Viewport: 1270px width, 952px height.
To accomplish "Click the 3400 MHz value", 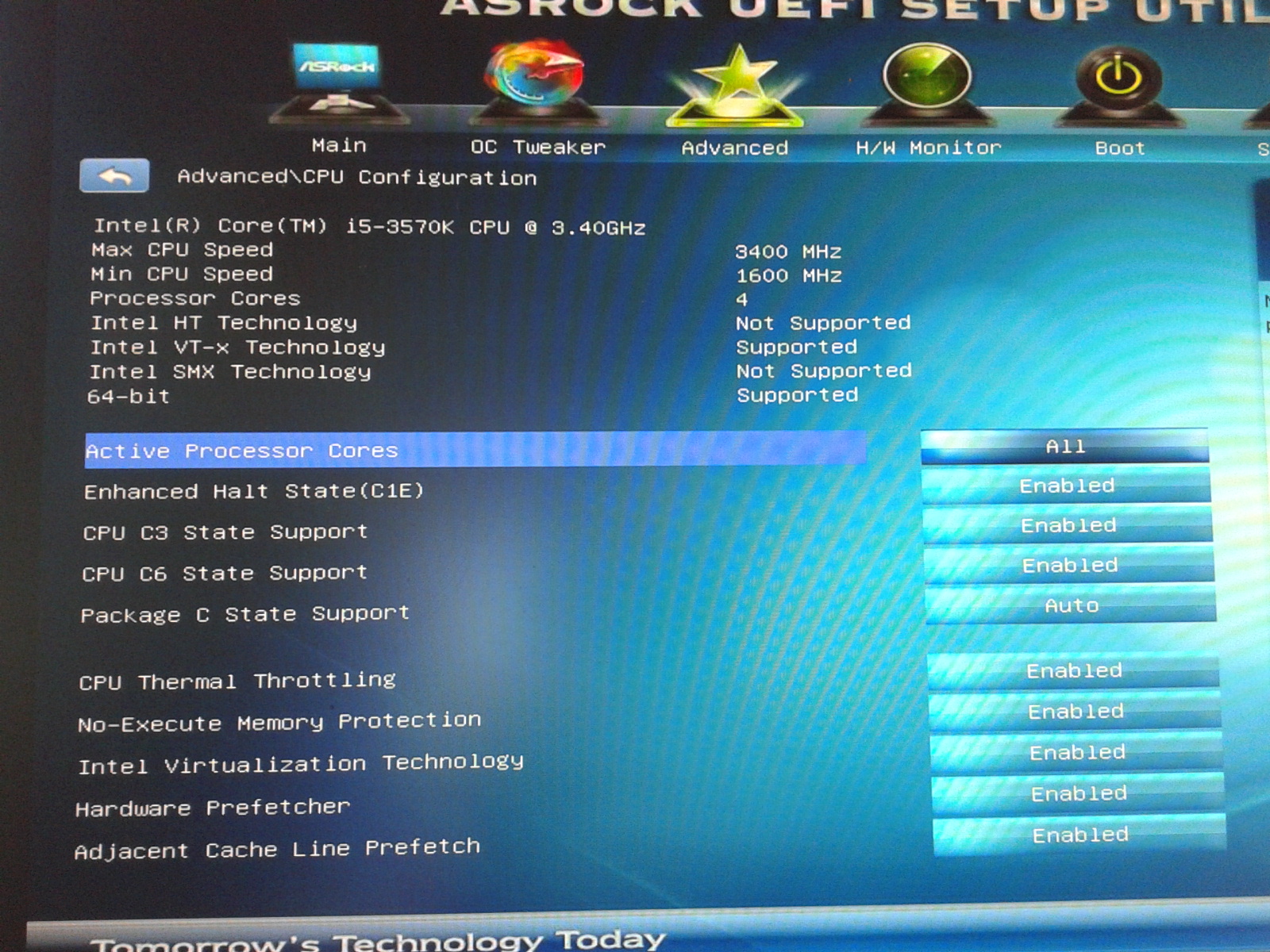I will [x=788, y=252].
